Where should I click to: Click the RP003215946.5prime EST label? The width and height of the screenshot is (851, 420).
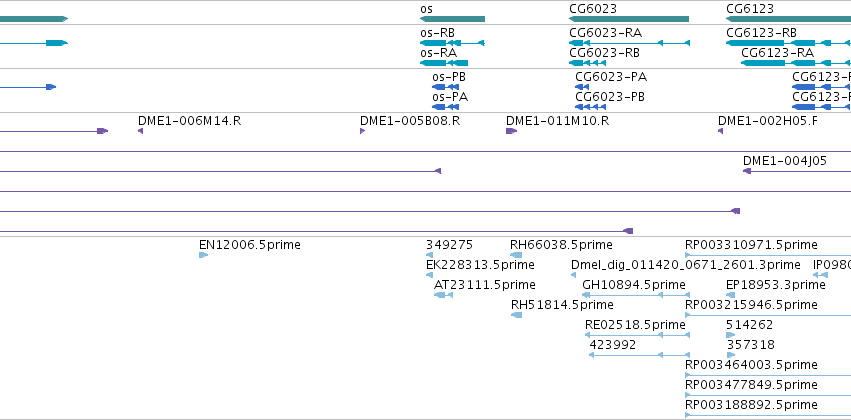click(751, 305)
